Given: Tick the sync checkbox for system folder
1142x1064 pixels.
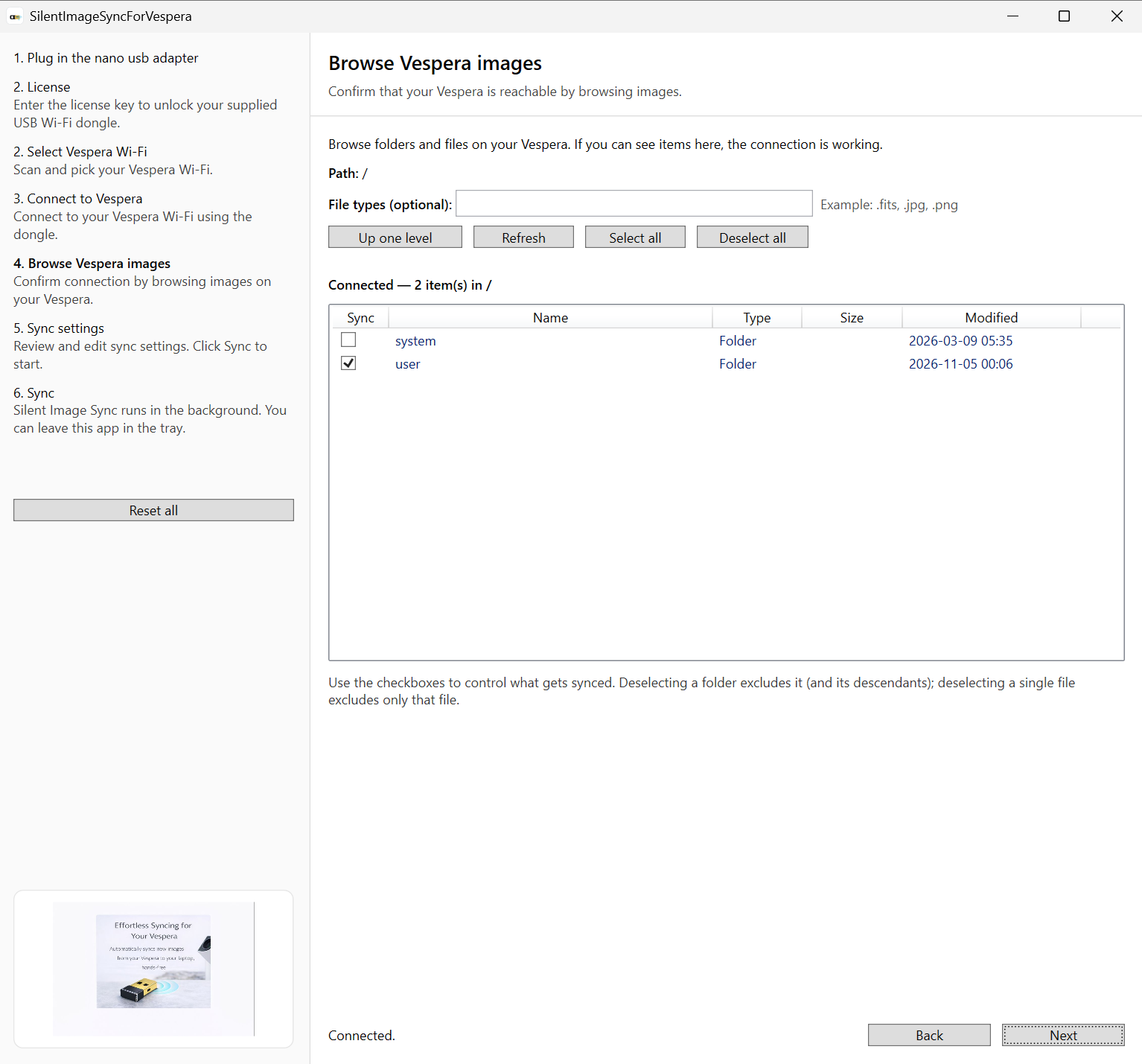Looking at the screenshot, I should pos(348,340).
